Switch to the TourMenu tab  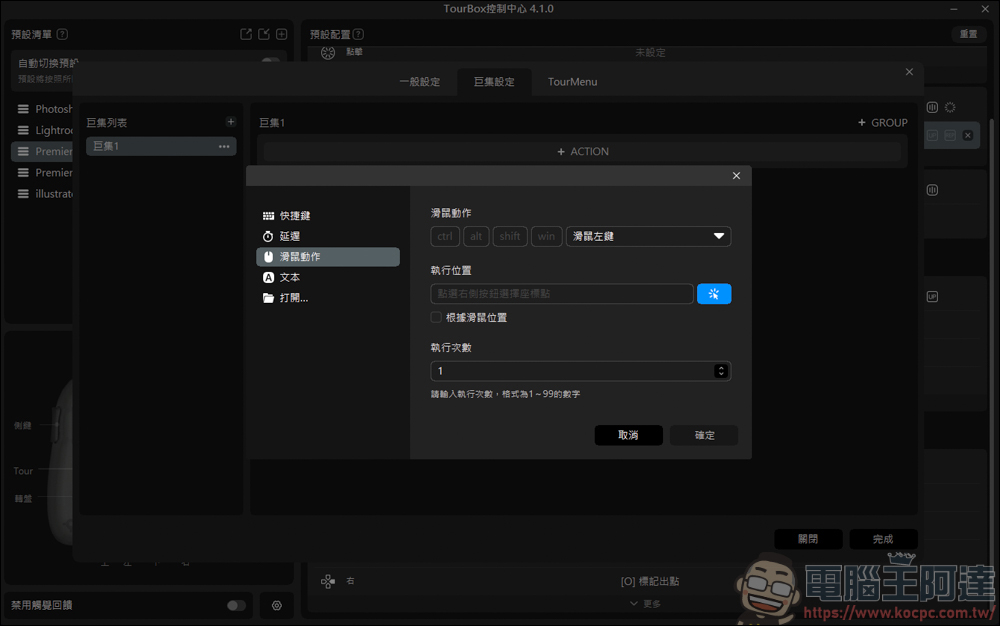point(573,82)
